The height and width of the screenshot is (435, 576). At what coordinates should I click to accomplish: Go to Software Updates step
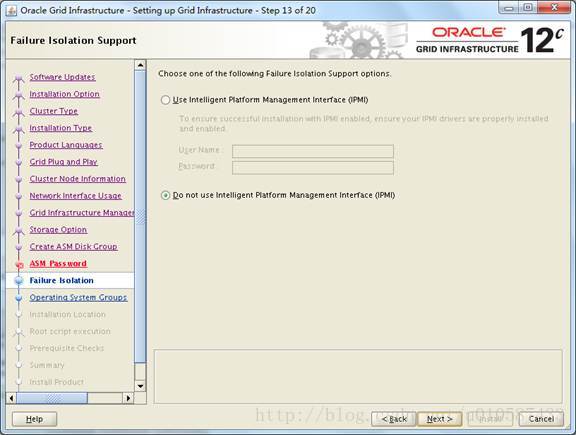(62, 77)
